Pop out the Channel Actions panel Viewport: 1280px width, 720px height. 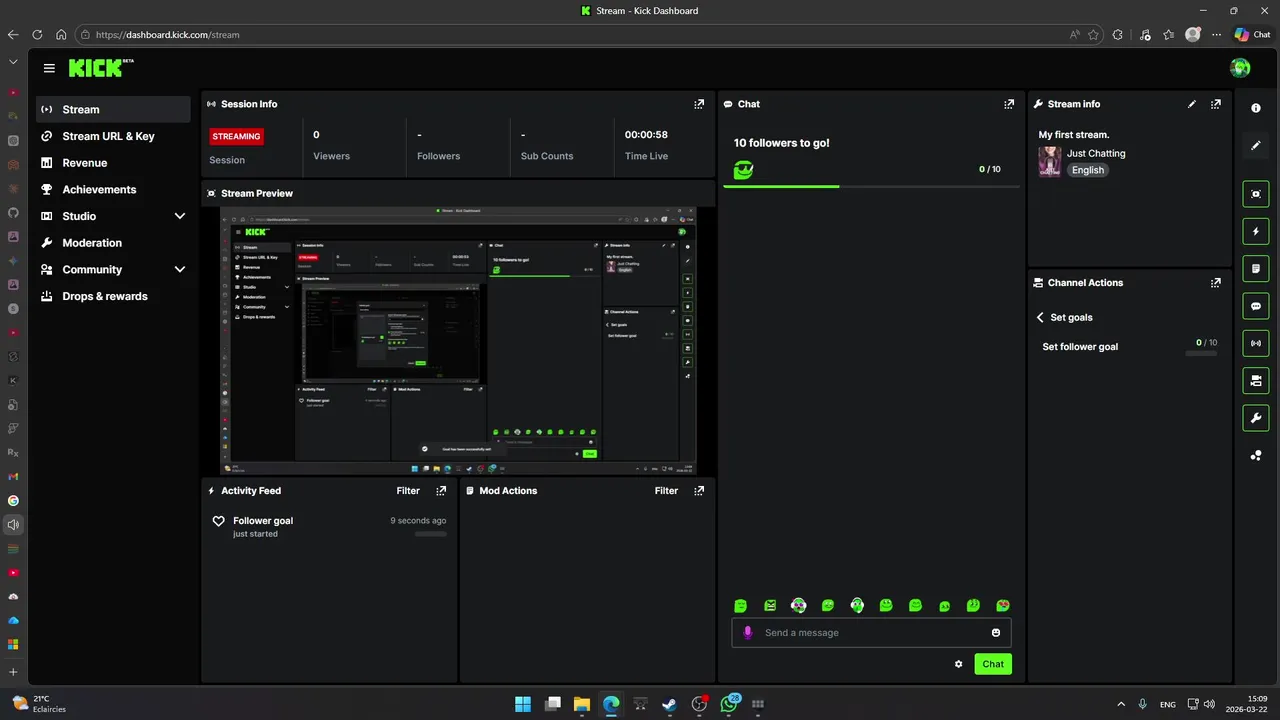click(x=1216, y=283)
